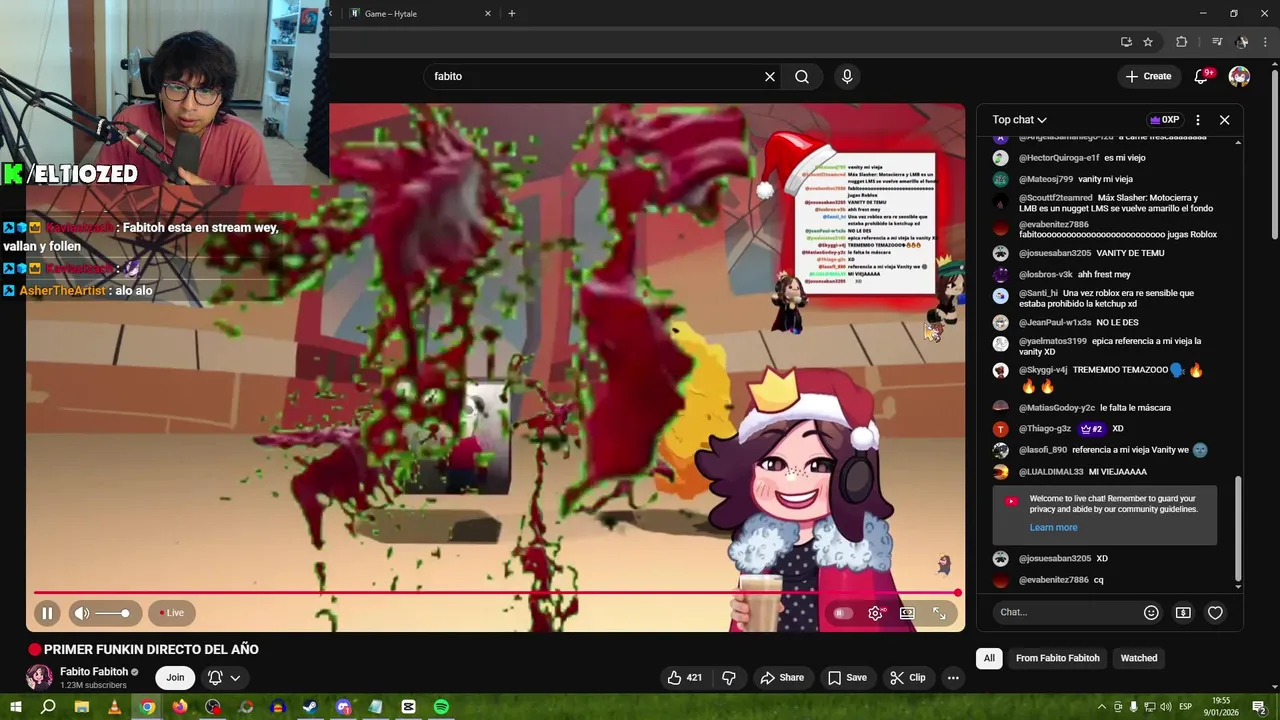Screen dimensions: 1280x720
Task: Share the video
Action: [x=781, y=677]
